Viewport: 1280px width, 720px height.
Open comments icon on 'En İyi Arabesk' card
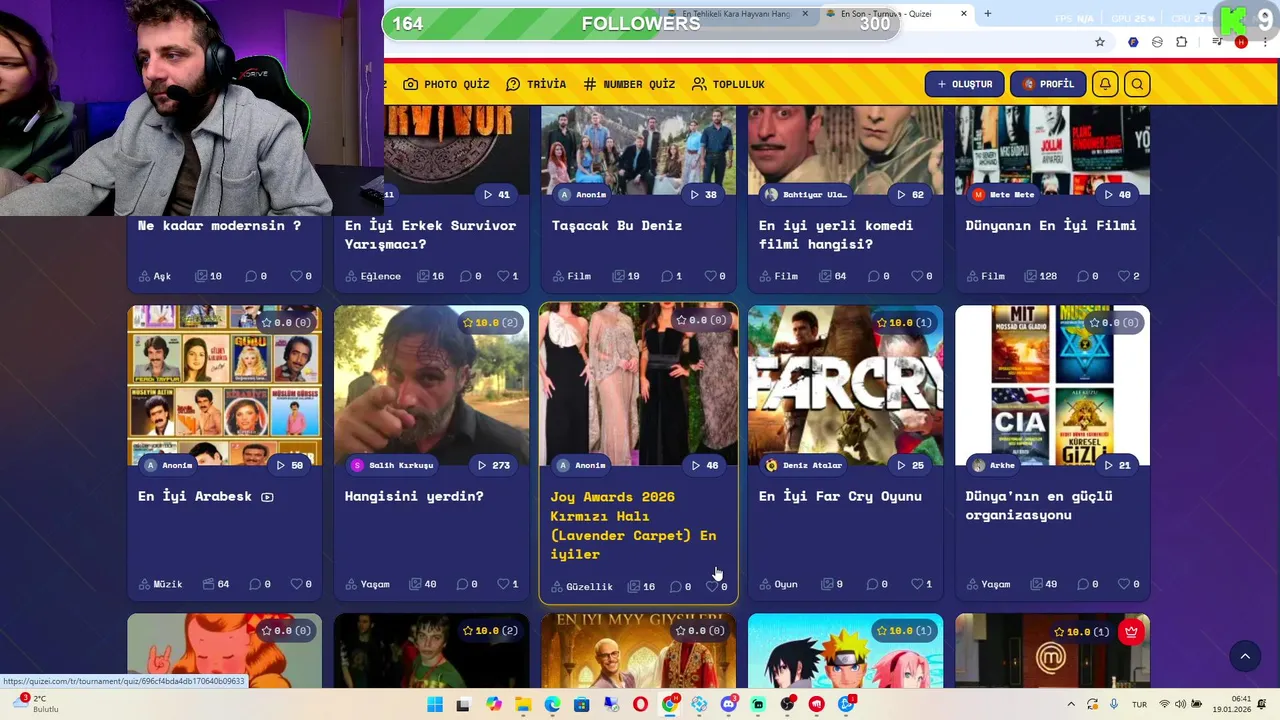(x=254, y=584)
